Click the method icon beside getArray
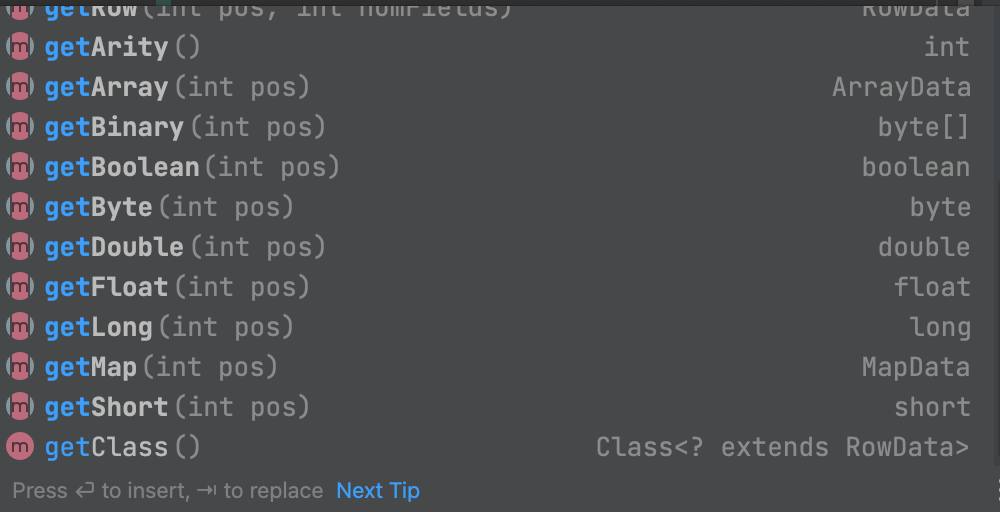The width and height of the screenshot is (1000, 512). tap(20, 87)
